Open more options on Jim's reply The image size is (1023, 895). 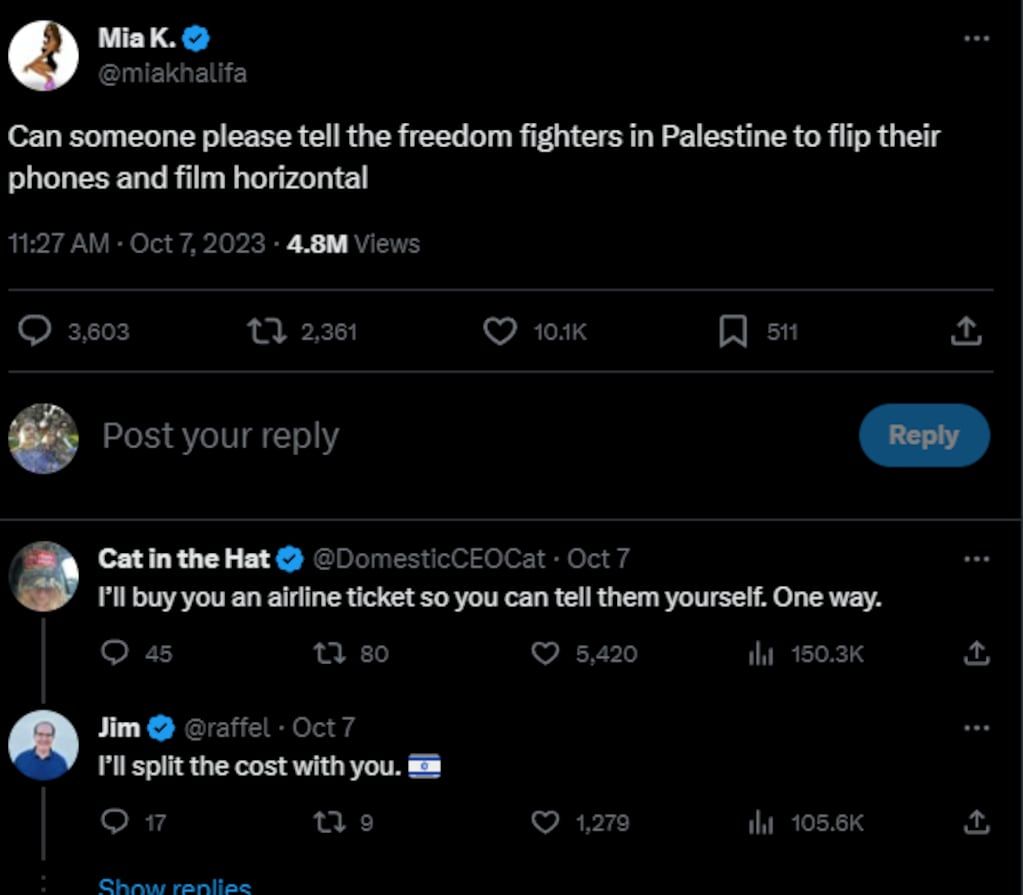(976, 728)
